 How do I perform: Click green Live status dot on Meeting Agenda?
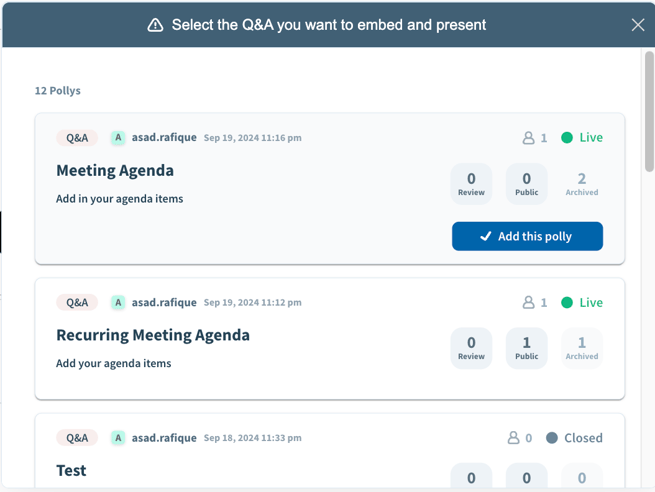(567, 137)
